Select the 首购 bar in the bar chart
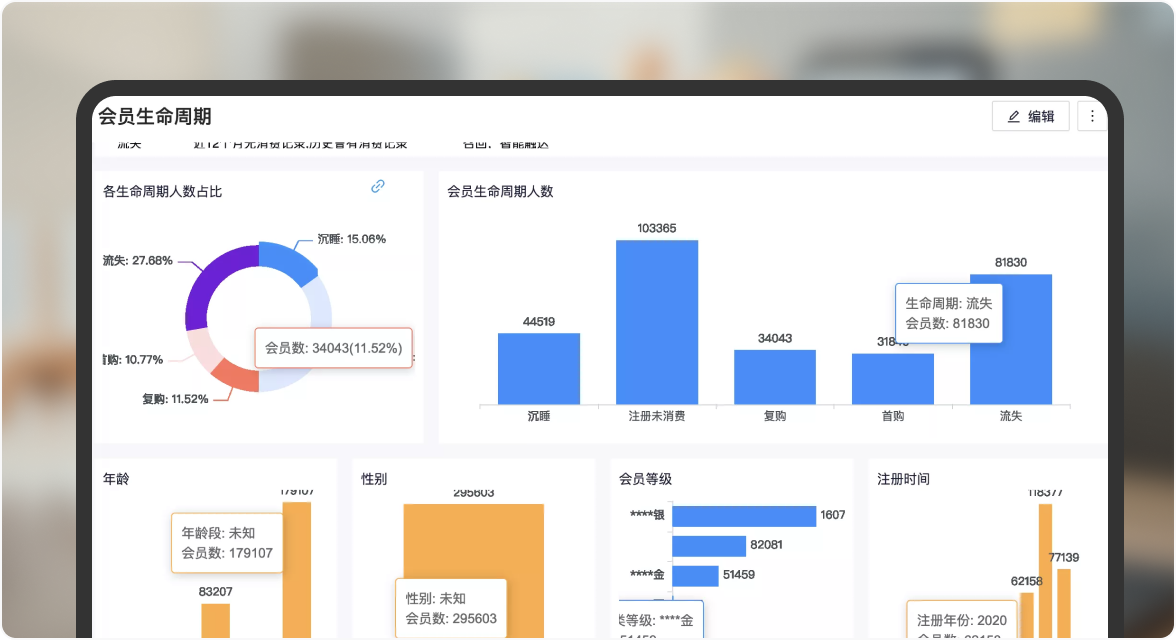The width and height of the screenshot is (1176, 640). pos(893,378)
